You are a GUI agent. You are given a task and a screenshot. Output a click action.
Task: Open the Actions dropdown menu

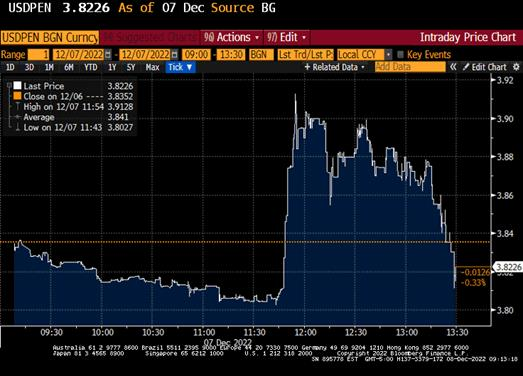pos(232,37)
